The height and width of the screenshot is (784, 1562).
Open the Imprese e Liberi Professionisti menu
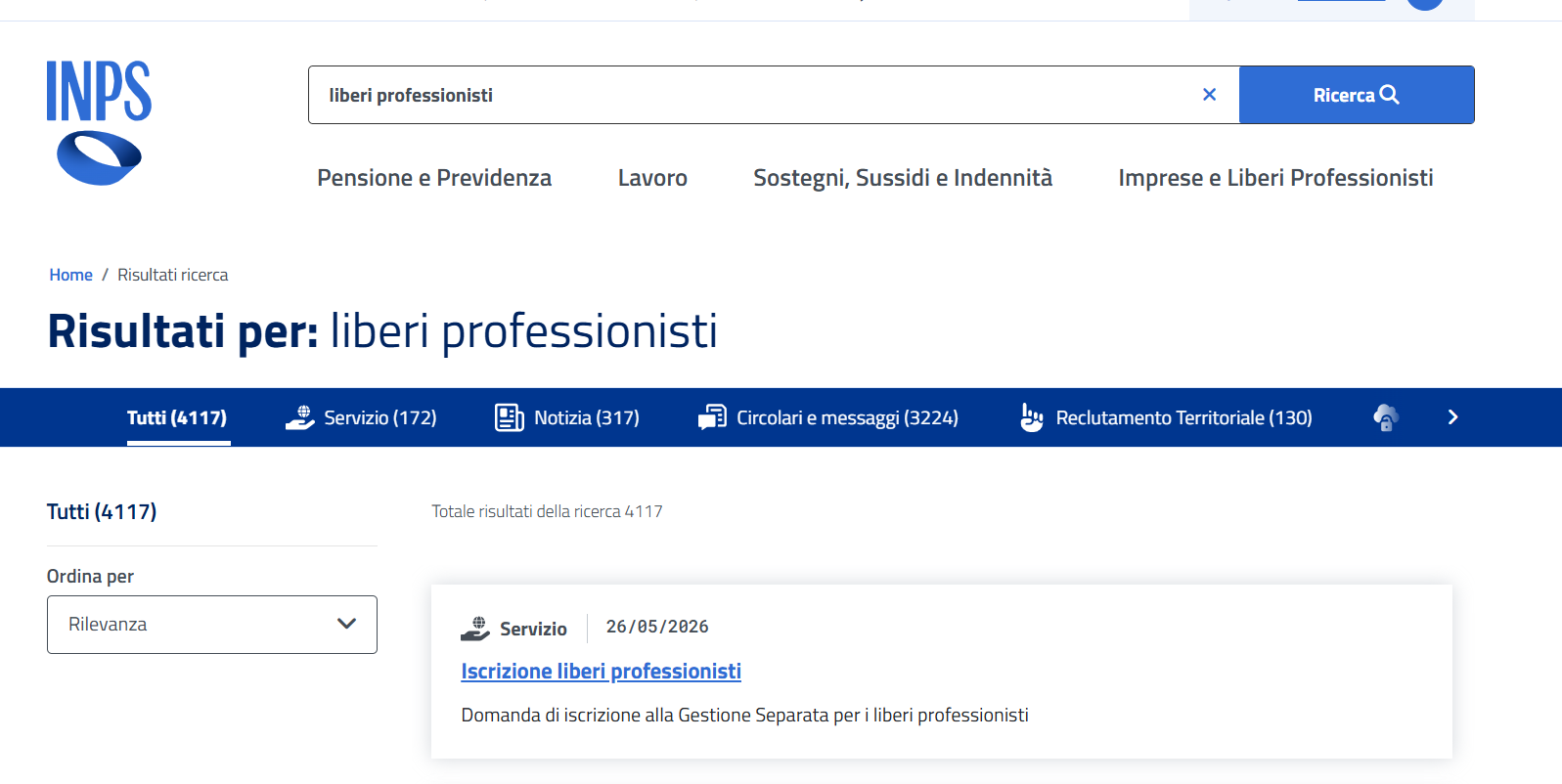coord(1275,178)
